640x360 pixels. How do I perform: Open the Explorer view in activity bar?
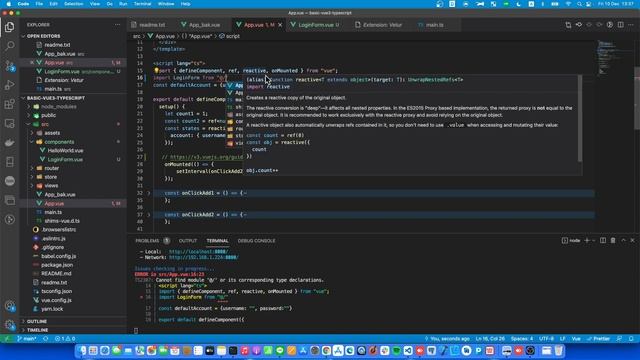click(x=9, y=27)
